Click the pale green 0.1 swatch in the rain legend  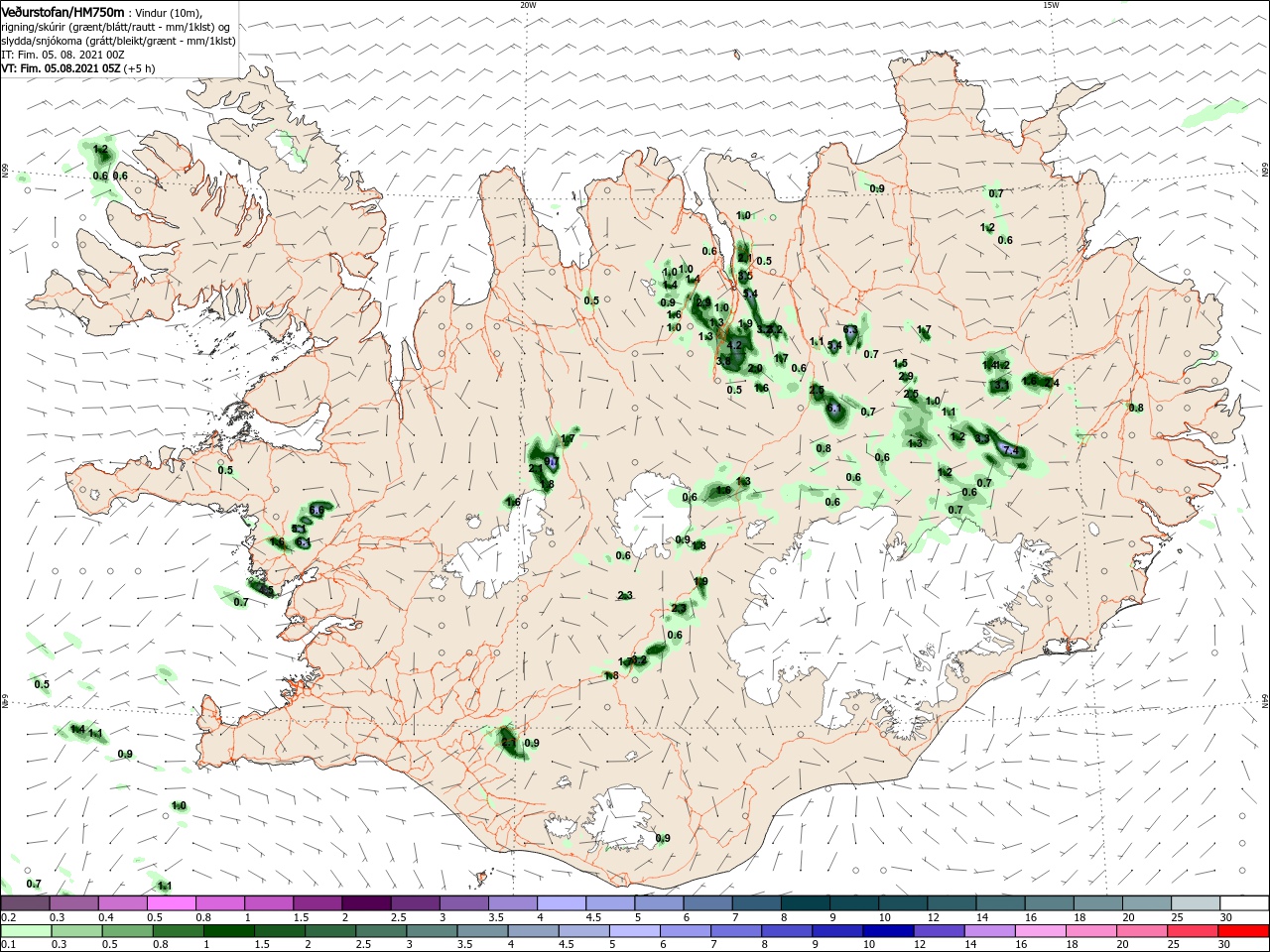(27, 931)
